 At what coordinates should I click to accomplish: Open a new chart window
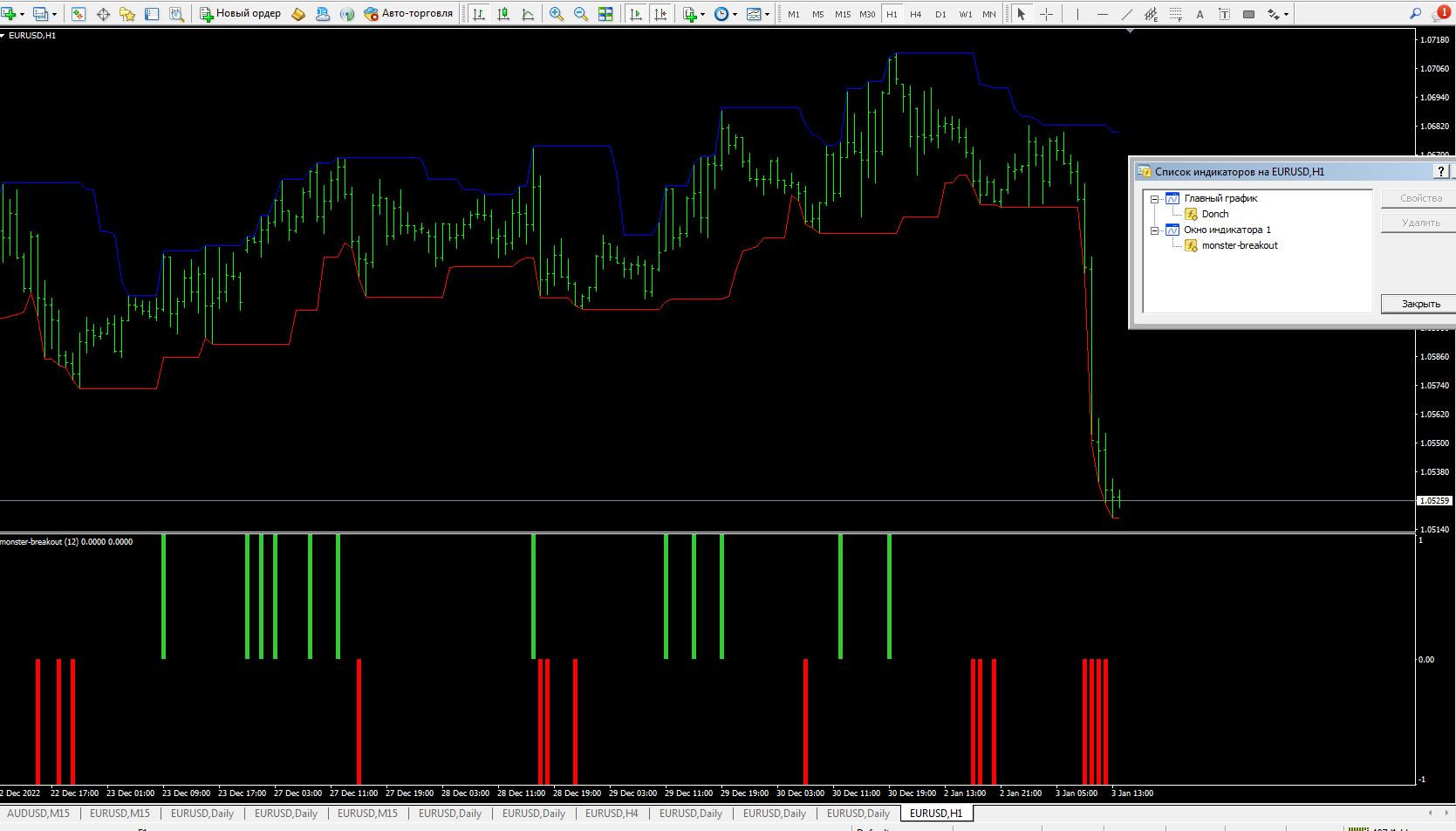(10, 14)
